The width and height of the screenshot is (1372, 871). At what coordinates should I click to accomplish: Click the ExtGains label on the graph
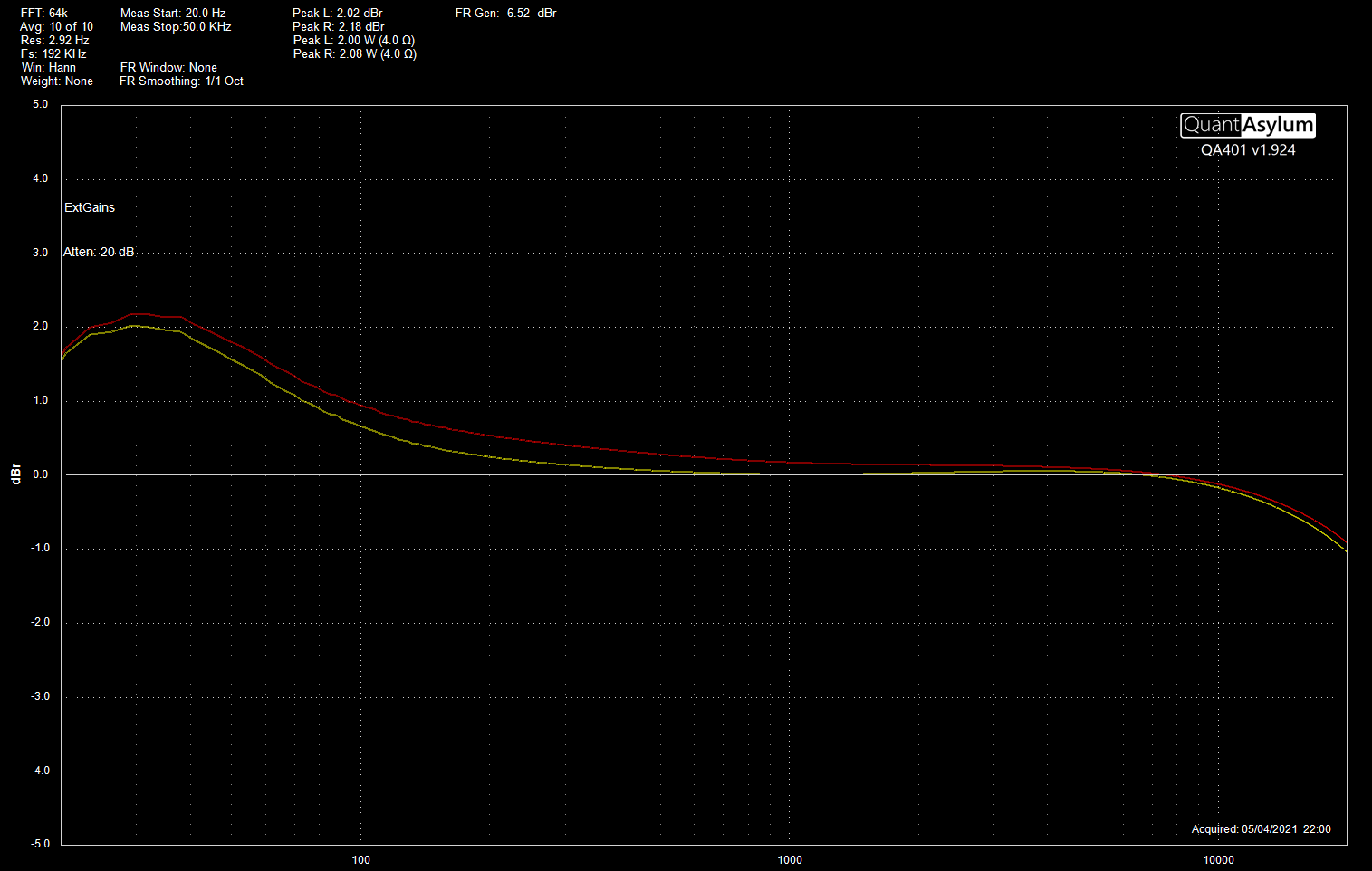90,207
